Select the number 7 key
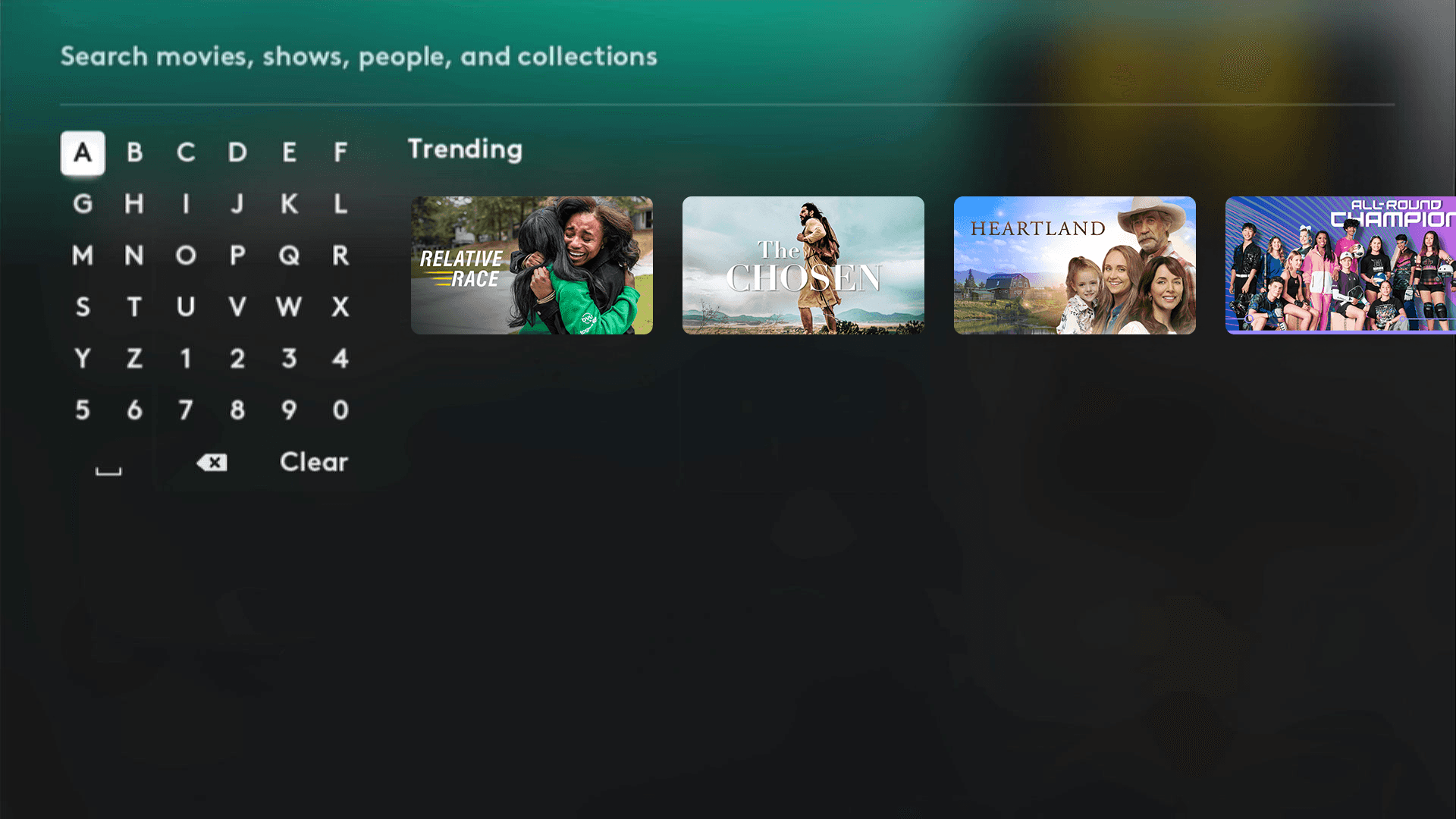The width and height of the screenshot is (1456, 819). 186,411
